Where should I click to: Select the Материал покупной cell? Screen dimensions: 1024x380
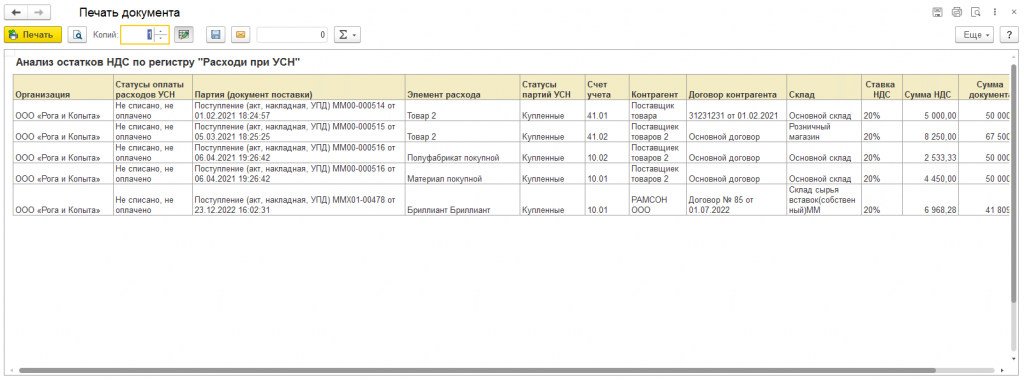tap(462, 173)
